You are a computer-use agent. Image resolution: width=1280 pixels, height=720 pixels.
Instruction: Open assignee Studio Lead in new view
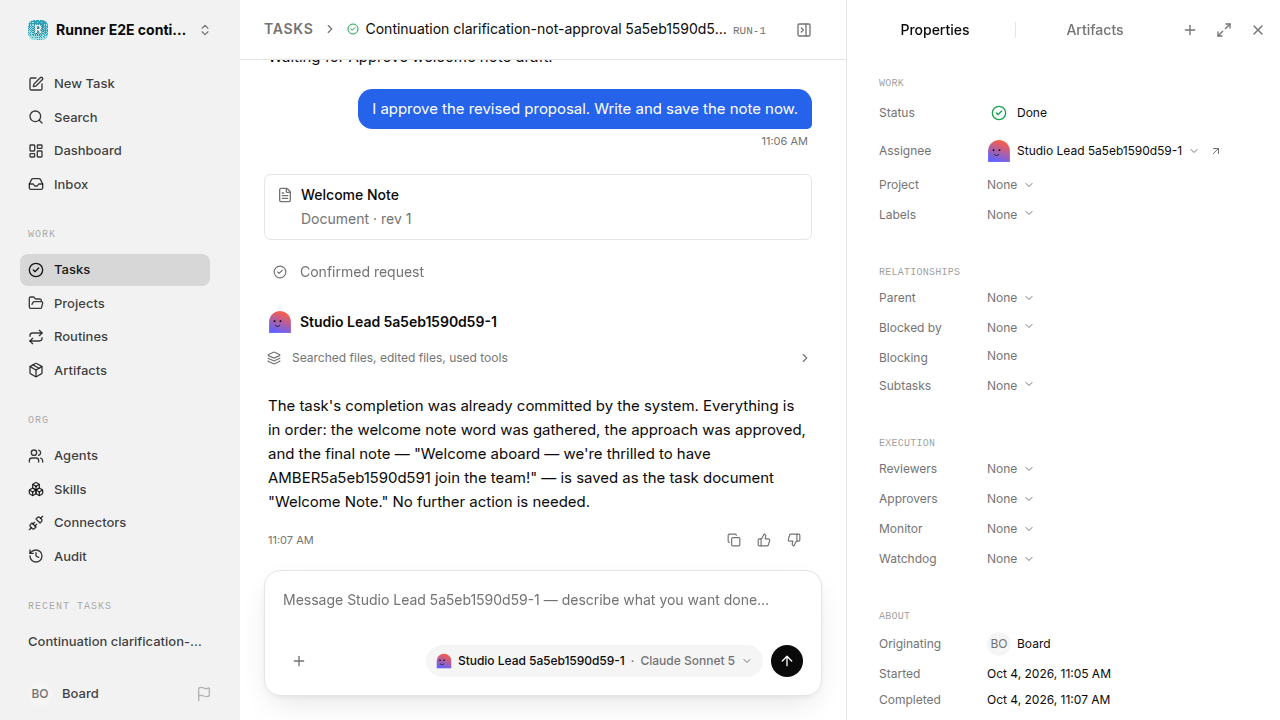pyautogui.click(x=1216, y=151)
